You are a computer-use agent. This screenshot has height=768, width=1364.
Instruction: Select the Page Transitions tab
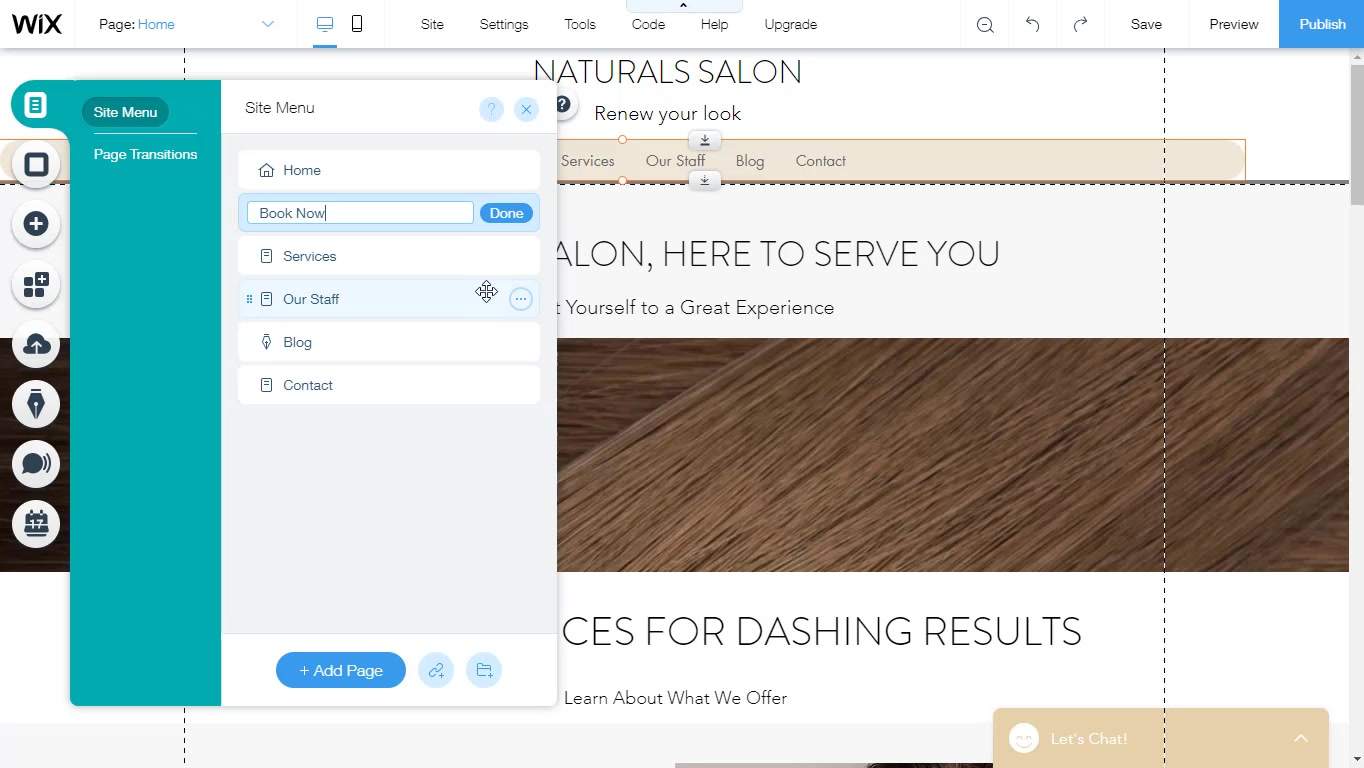click(145, 154)
